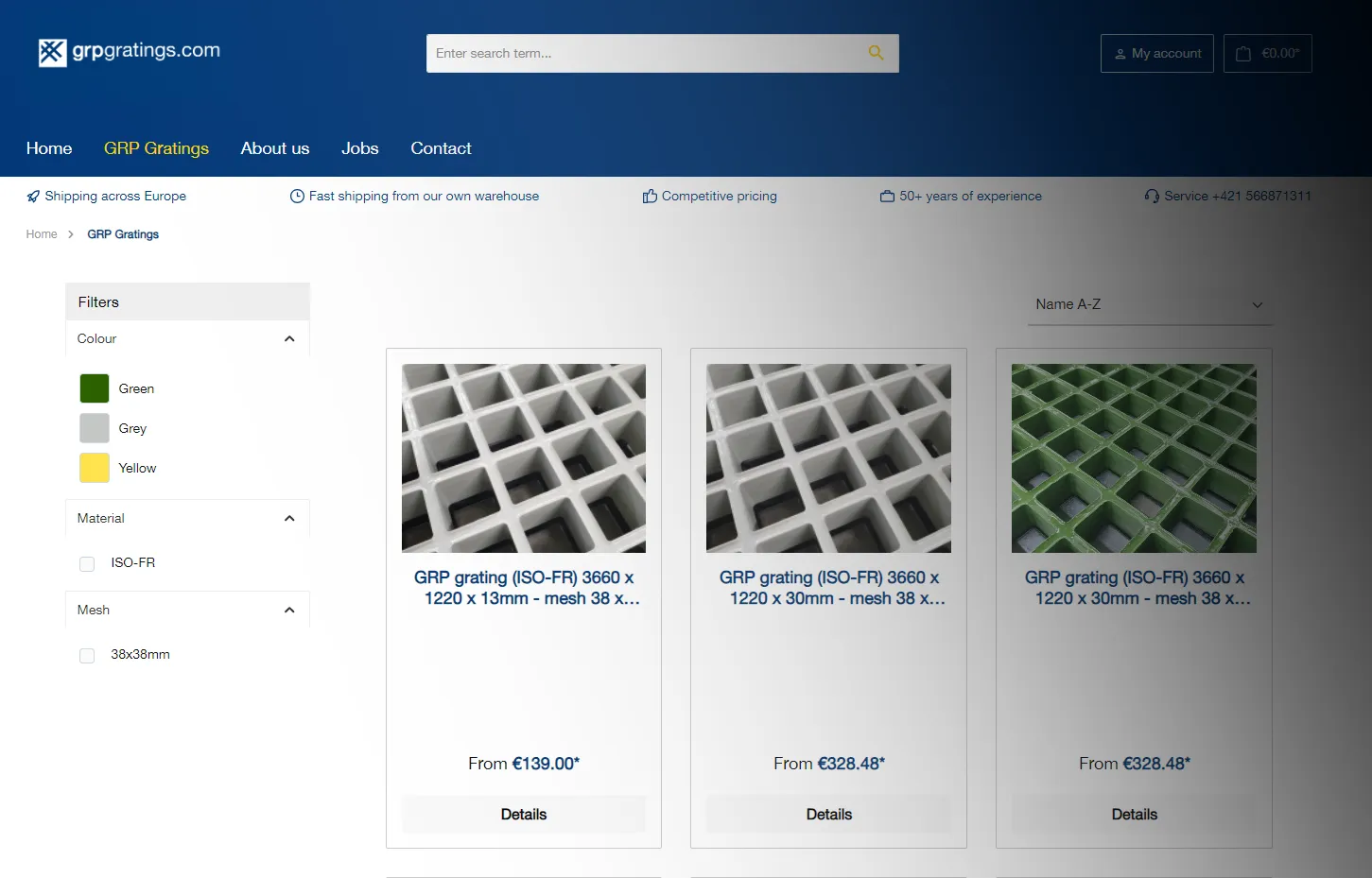The width and height of the screenshot is (1372, 878).
Task: Click the search magnifier icon
Action: (x=875, y=53)
